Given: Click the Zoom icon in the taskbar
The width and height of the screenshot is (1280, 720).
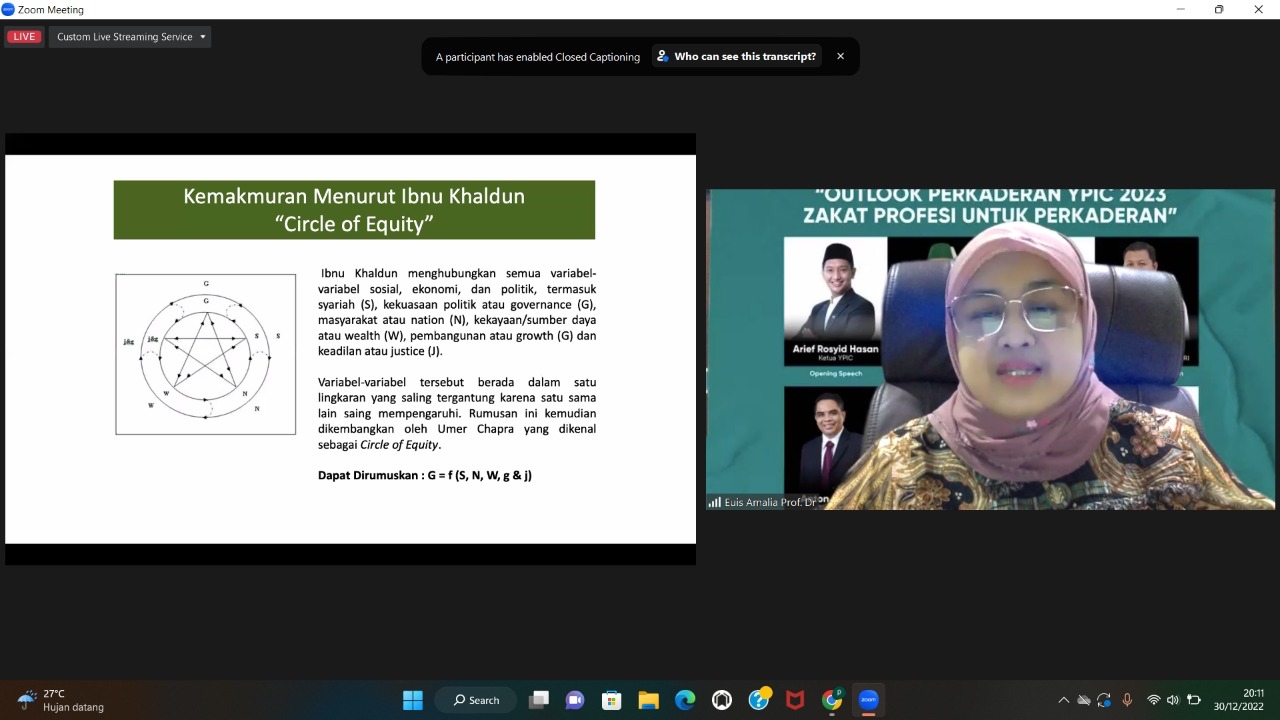Looking at the screenshot, I should click(868, 700).
